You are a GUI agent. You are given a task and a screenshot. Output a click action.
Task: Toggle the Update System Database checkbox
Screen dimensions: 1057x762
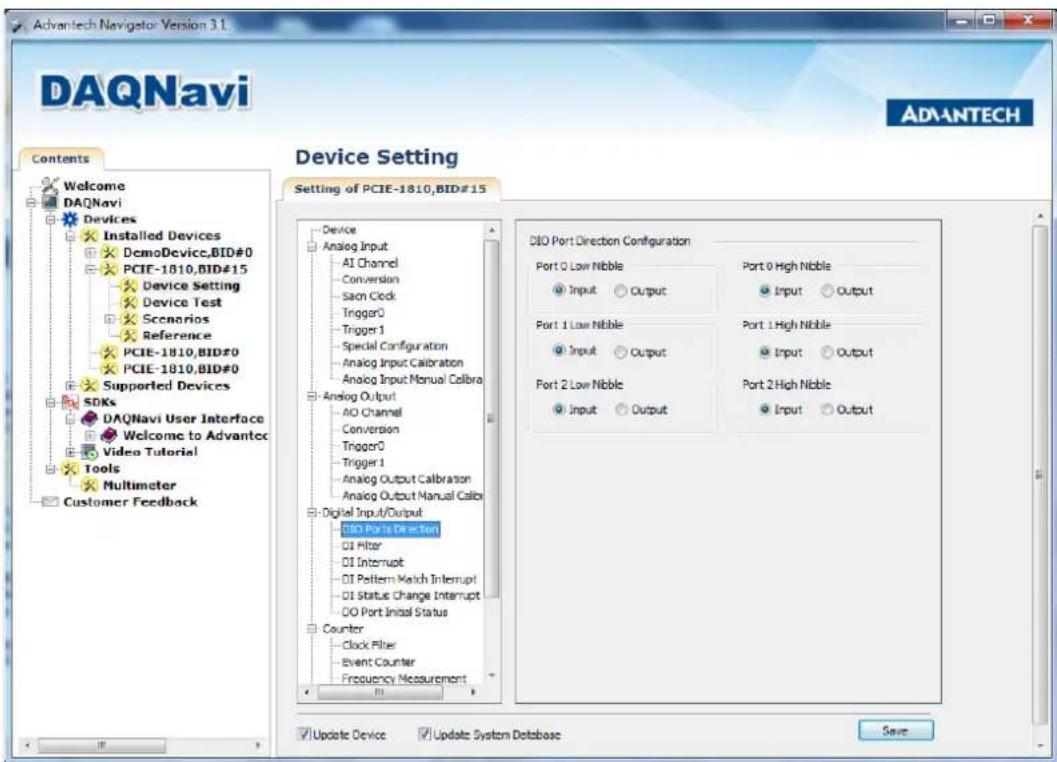(x=425, y=734)
